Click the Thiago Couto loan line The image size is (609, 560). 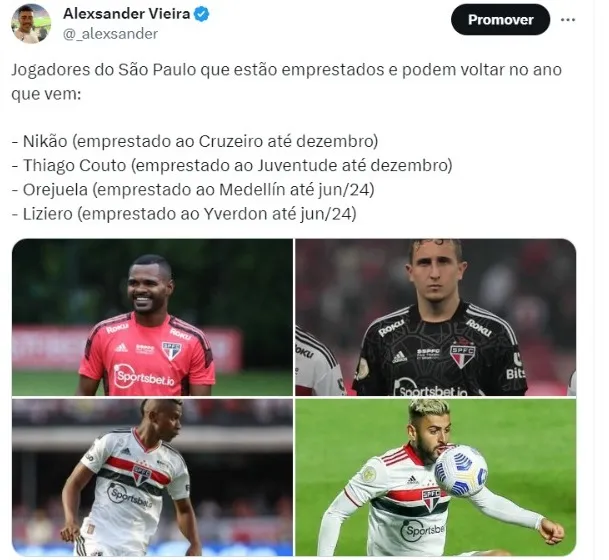coord(232,165)
